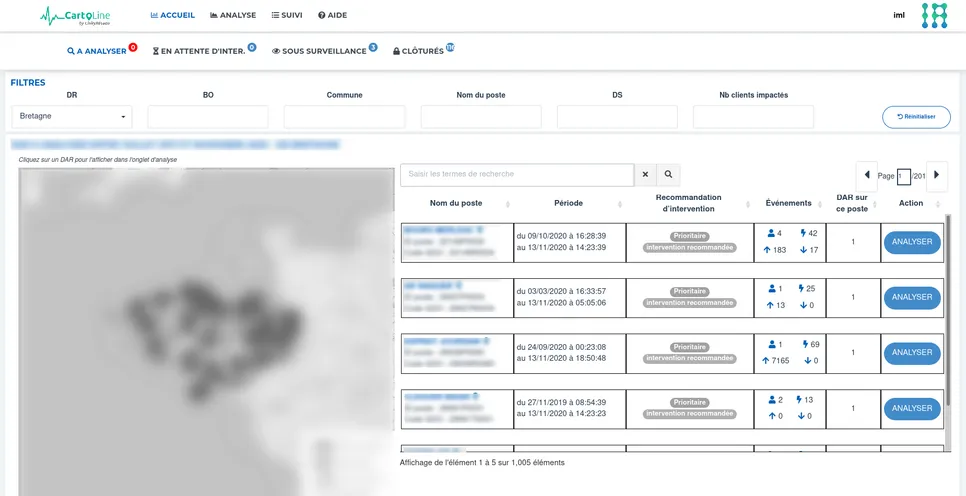Viewport: 966px width, 496px height.
Task: Click the Nb clients impactés filter field
Action: [x=753, y=116]
